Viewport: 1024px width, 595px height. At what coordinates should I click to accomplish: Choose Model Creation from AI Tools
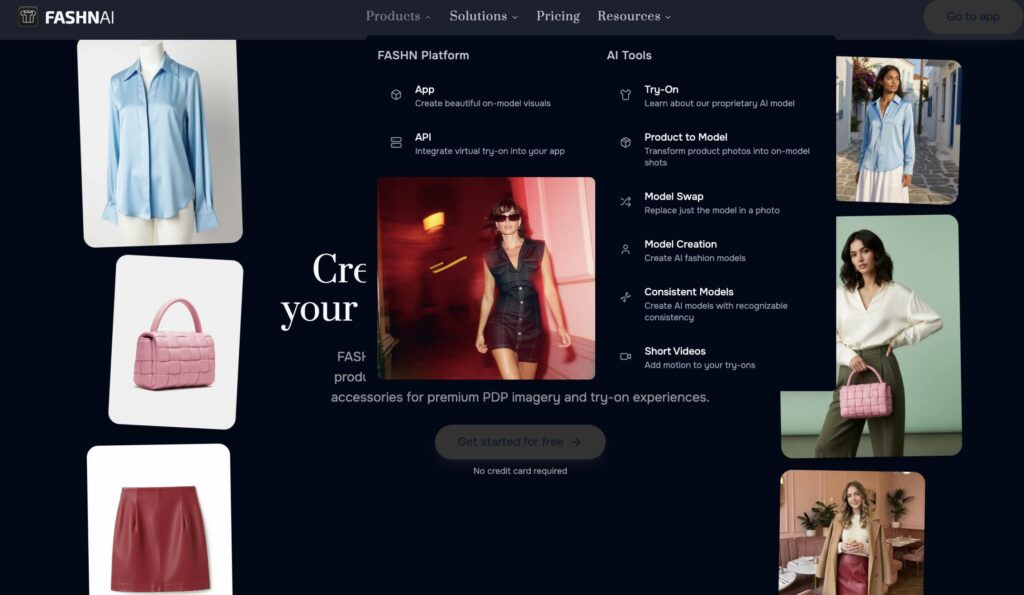pyautogui.click(x=716, y=251)
